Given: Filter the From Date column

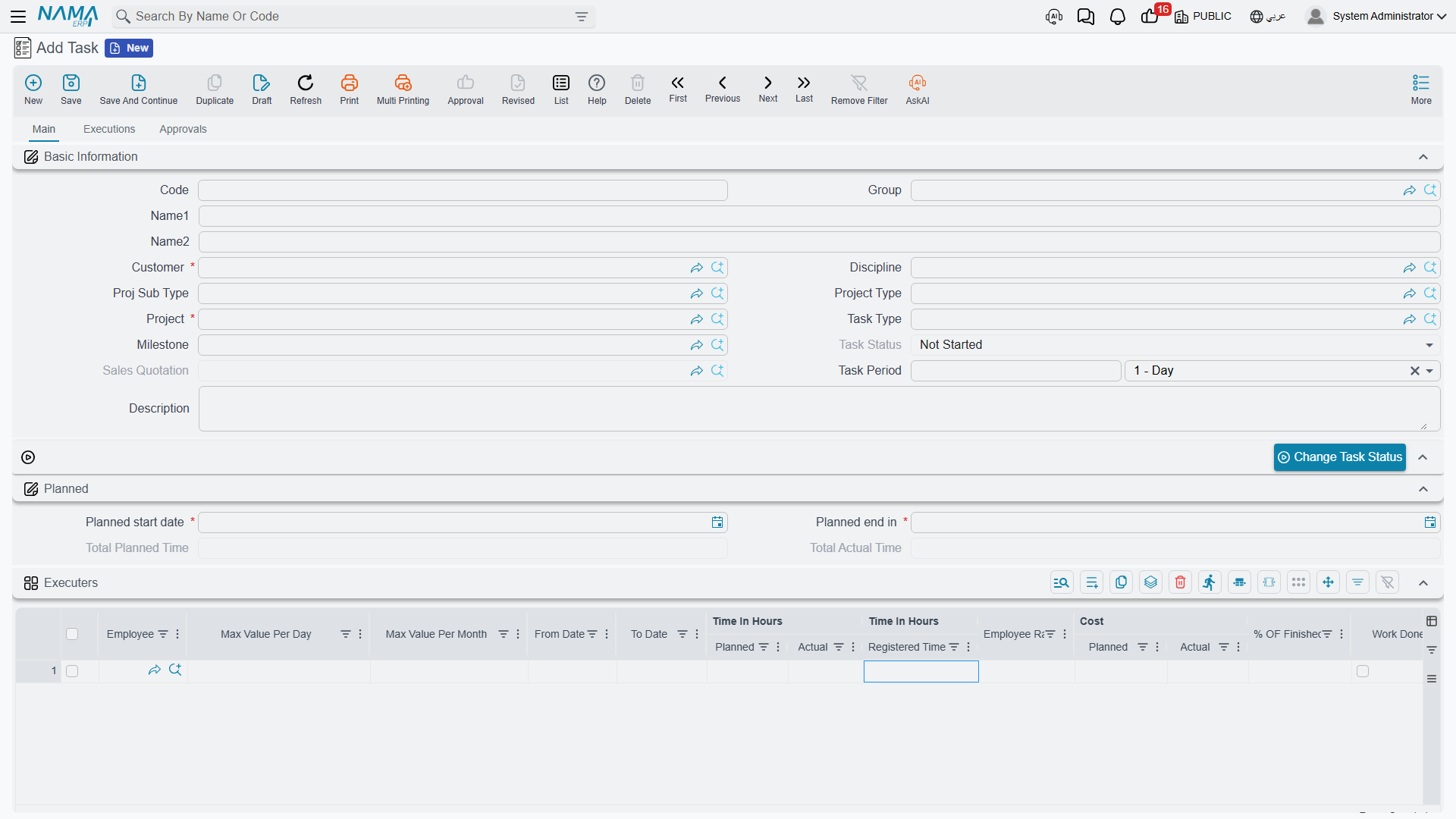Looking at the screenshot, I should click(592, 634).
